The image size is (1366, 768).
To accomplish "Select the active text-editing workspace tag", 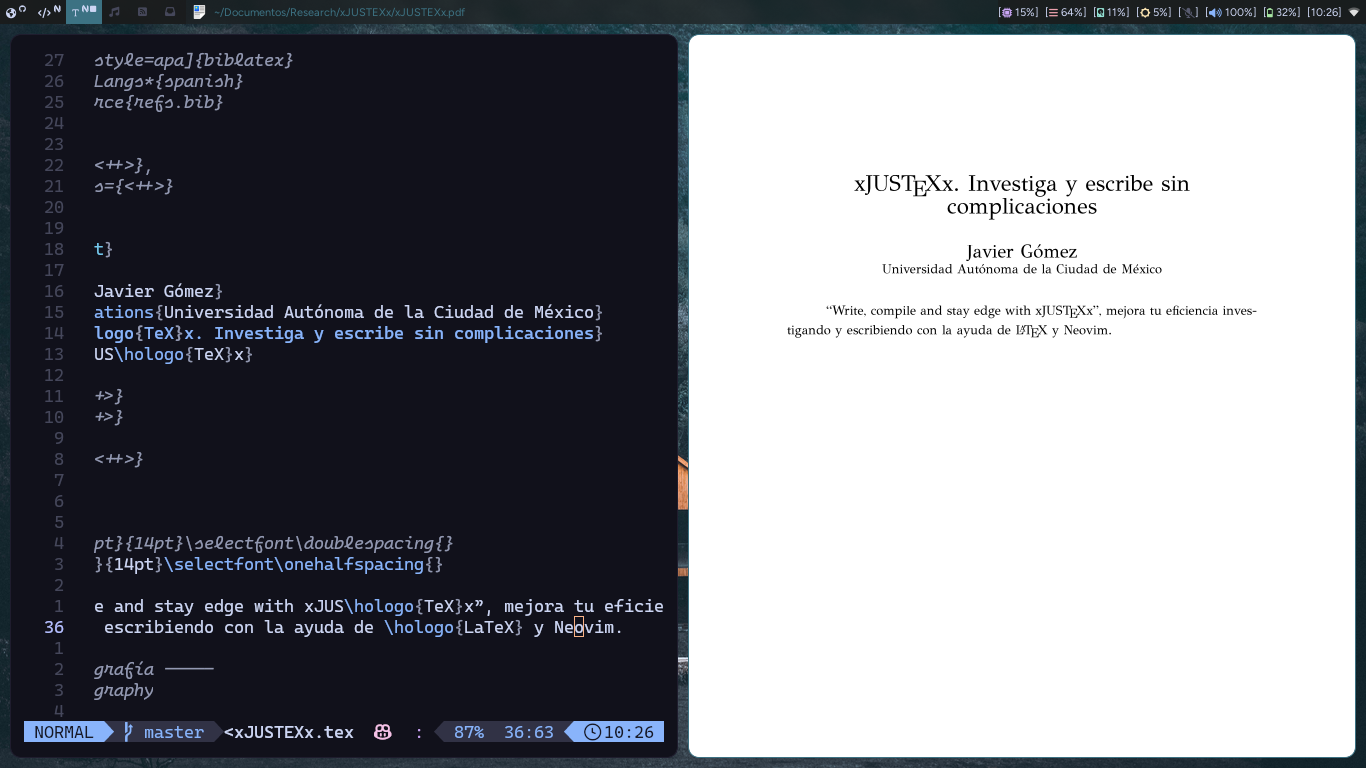I will tap(83, 12).
